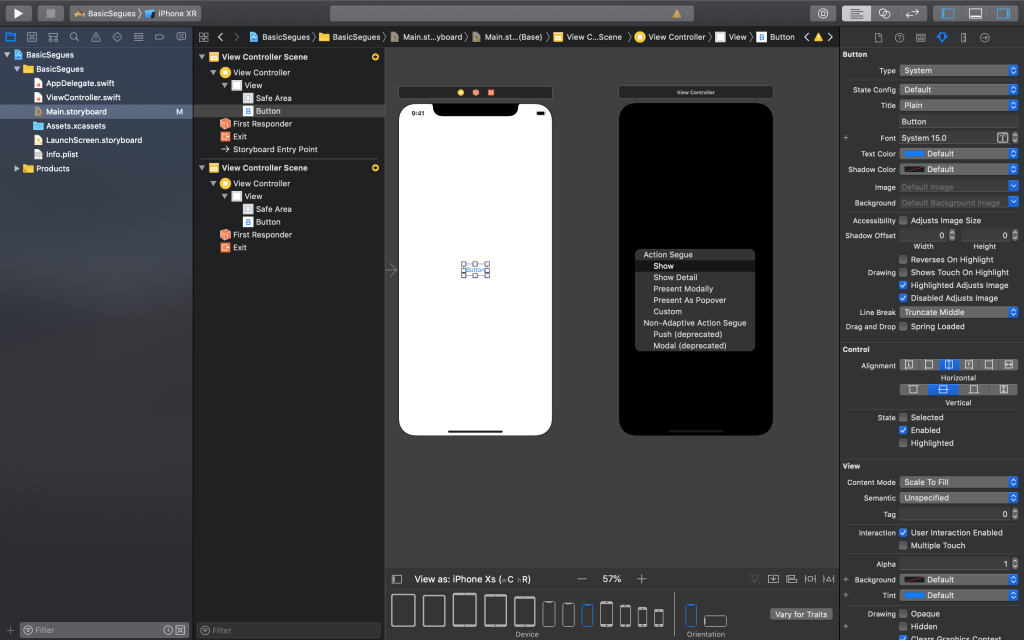Toggle the document outline sidebar
1024x640 pixels.
pos(396,579)
